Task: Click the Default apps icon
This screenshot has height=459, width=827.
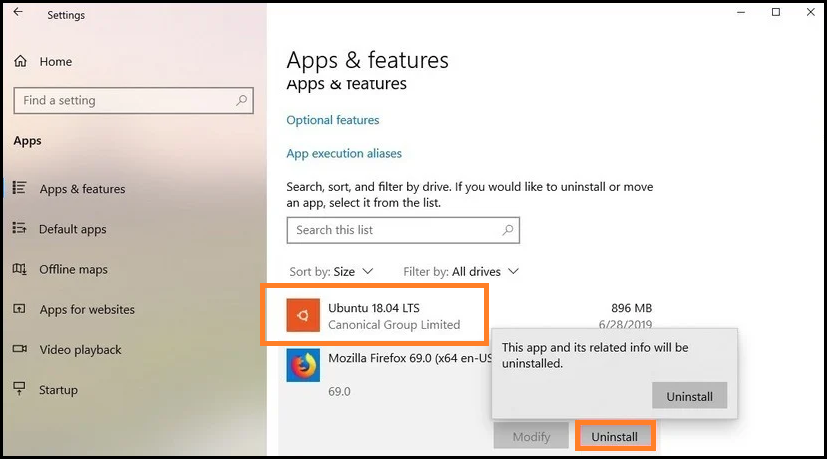Action: point(20,228)
